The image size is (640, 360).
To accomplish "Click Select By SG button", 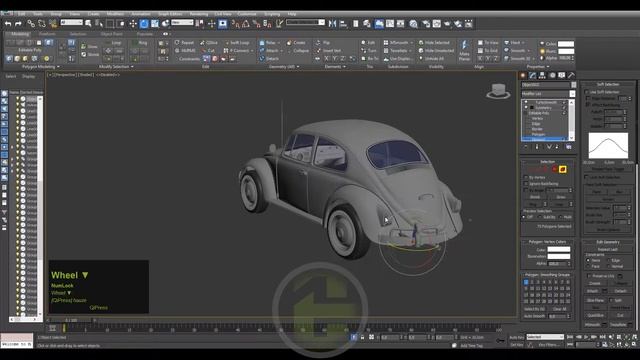I will (x=535, y=309).
